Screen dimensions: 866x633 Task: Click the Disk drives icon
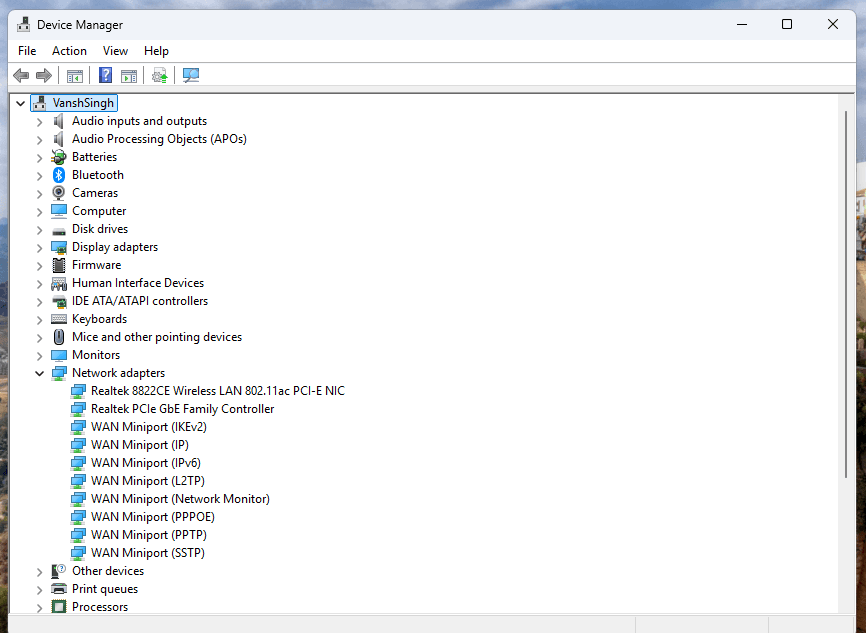(59, 231)
